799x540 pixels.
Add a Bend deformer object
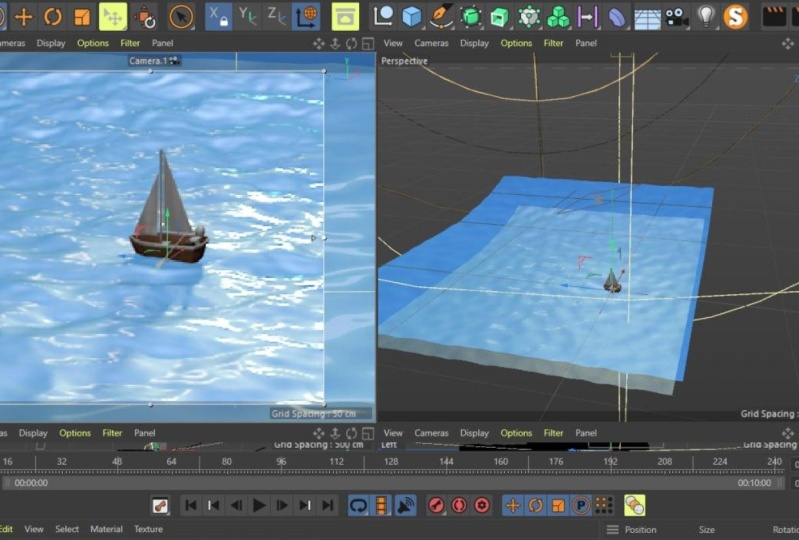click(x=617, y=16)
